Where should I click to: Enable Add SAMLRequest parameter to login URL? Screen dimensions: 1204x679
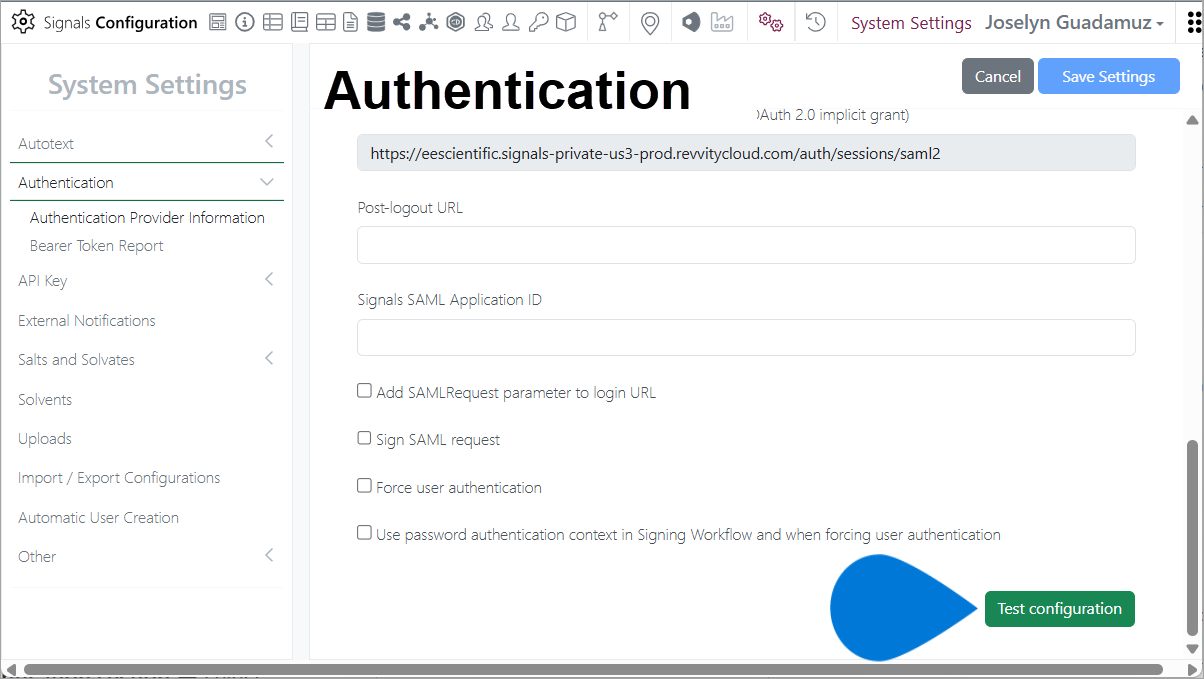(365, 391)
